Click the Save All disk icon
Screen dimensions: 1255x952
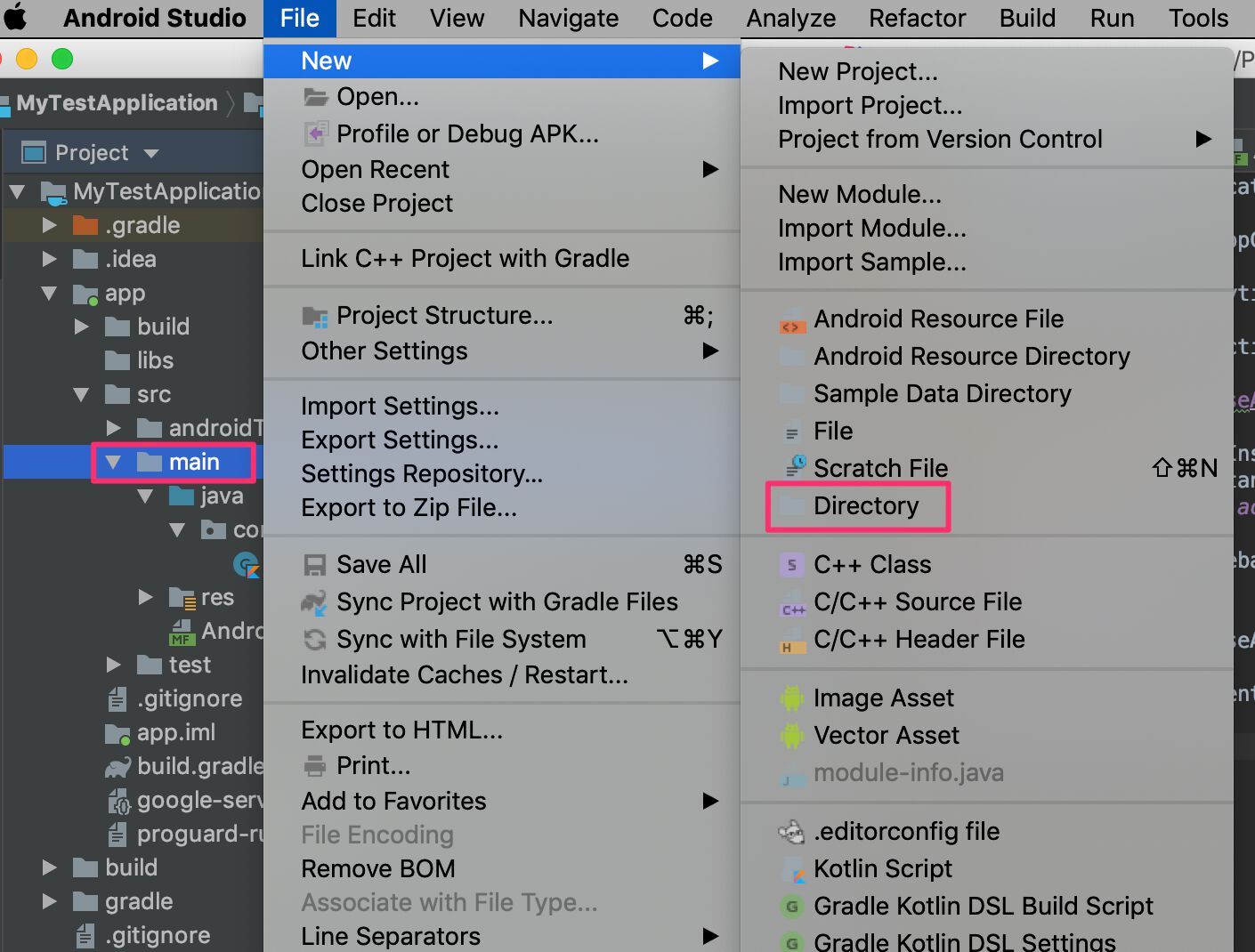pos(315,565)
